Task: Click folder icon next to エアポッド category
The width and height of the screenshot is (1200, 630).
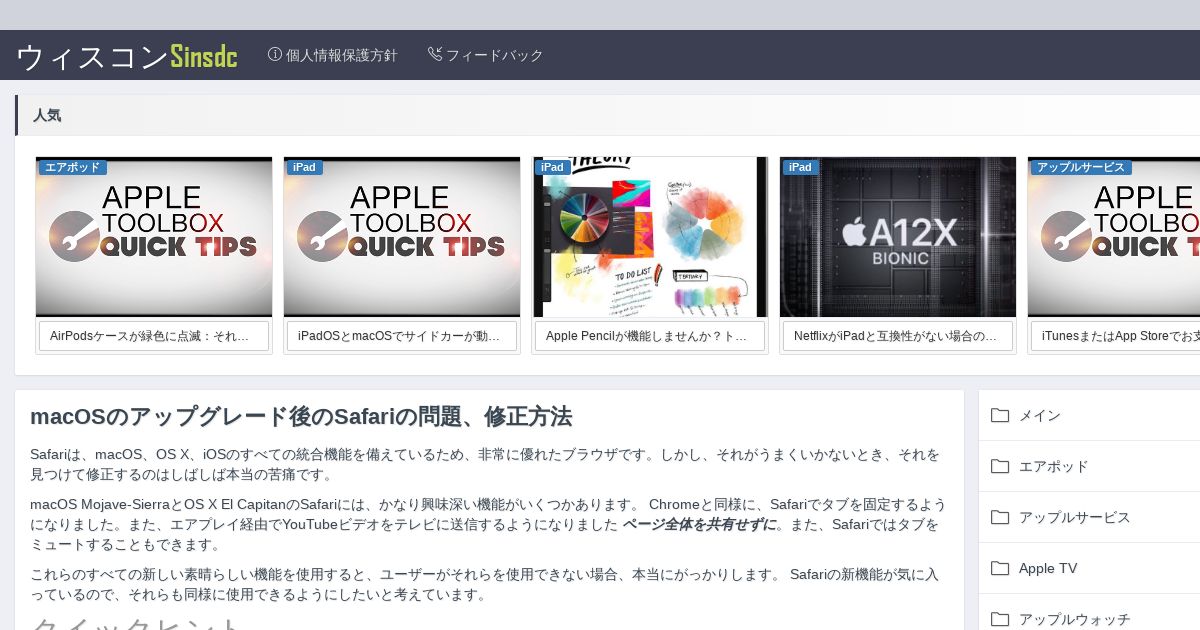Action: point(1000,466)
